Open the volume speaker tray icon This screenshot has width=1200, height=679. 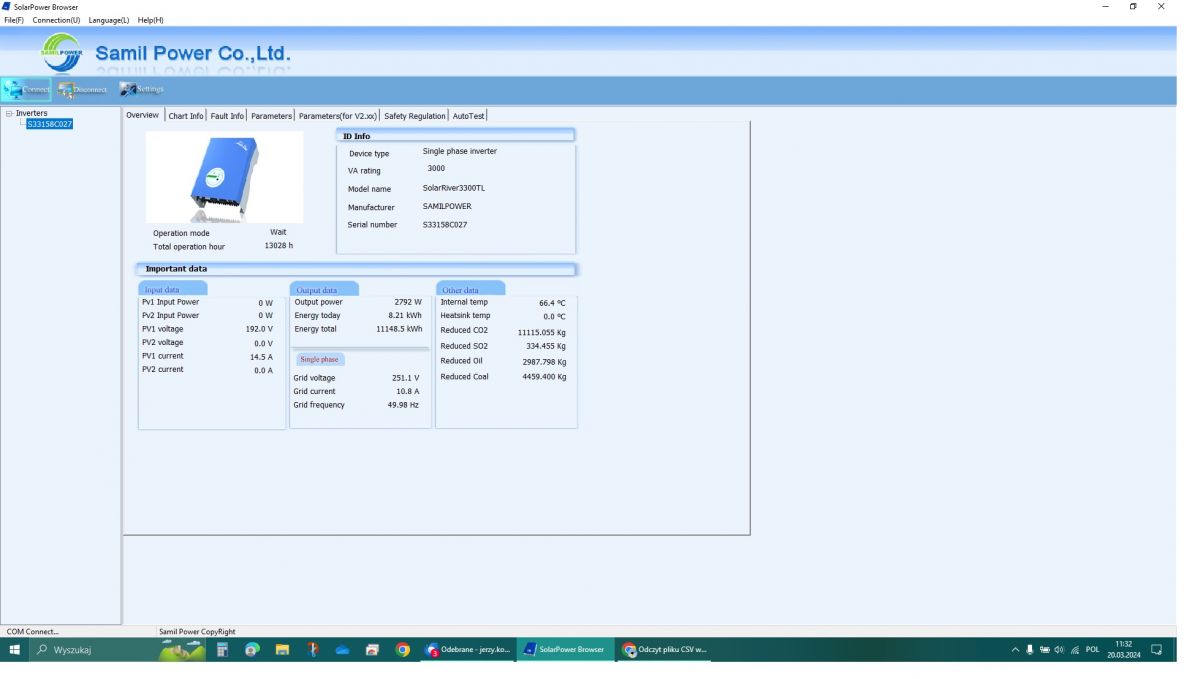coord(1060,650)
